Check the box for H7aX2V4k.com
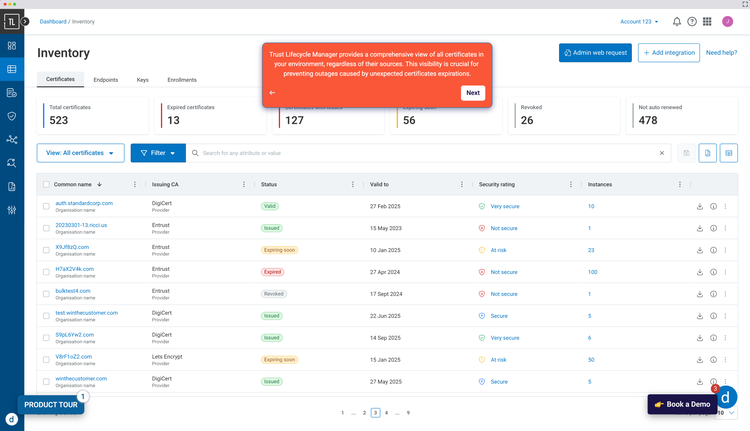The height and width of the screenshot is (431, 750). pyautogui.click(x=46, y=272)
